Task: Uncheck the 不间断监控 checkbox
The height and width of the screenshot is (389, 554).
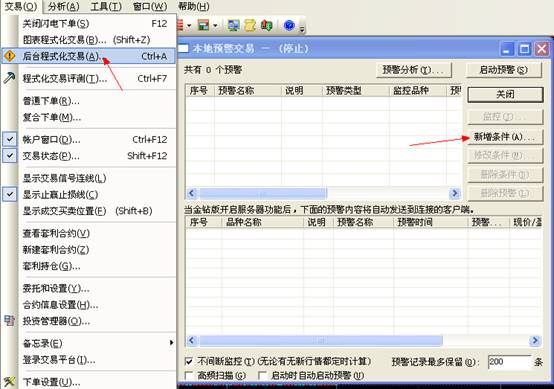Action: (189, 361)
